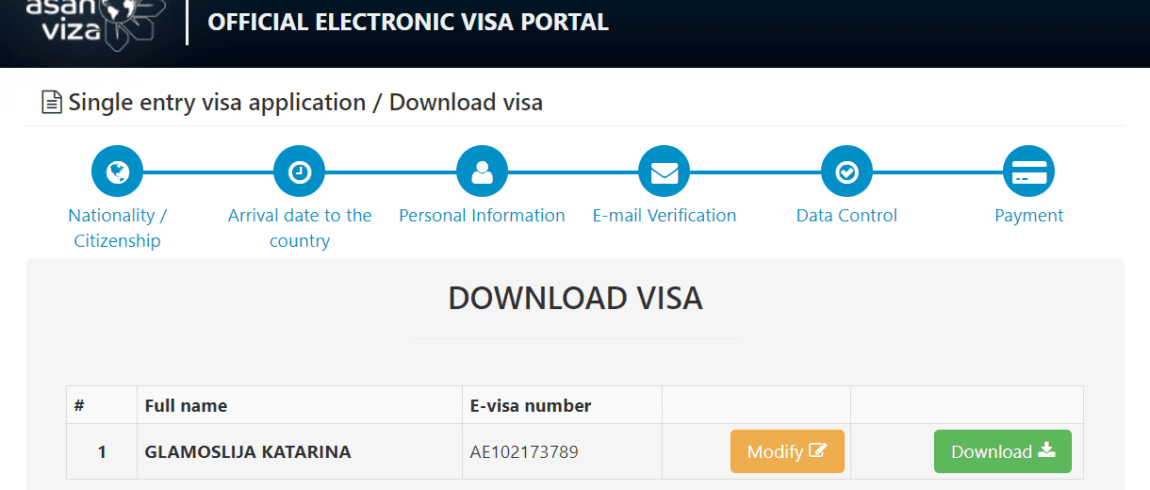The height and width of the screenshot is (490, 1150).
Task: Click the envelope E-mail Verification step icon
Action: pyautogui.click(x=664, y=172)
